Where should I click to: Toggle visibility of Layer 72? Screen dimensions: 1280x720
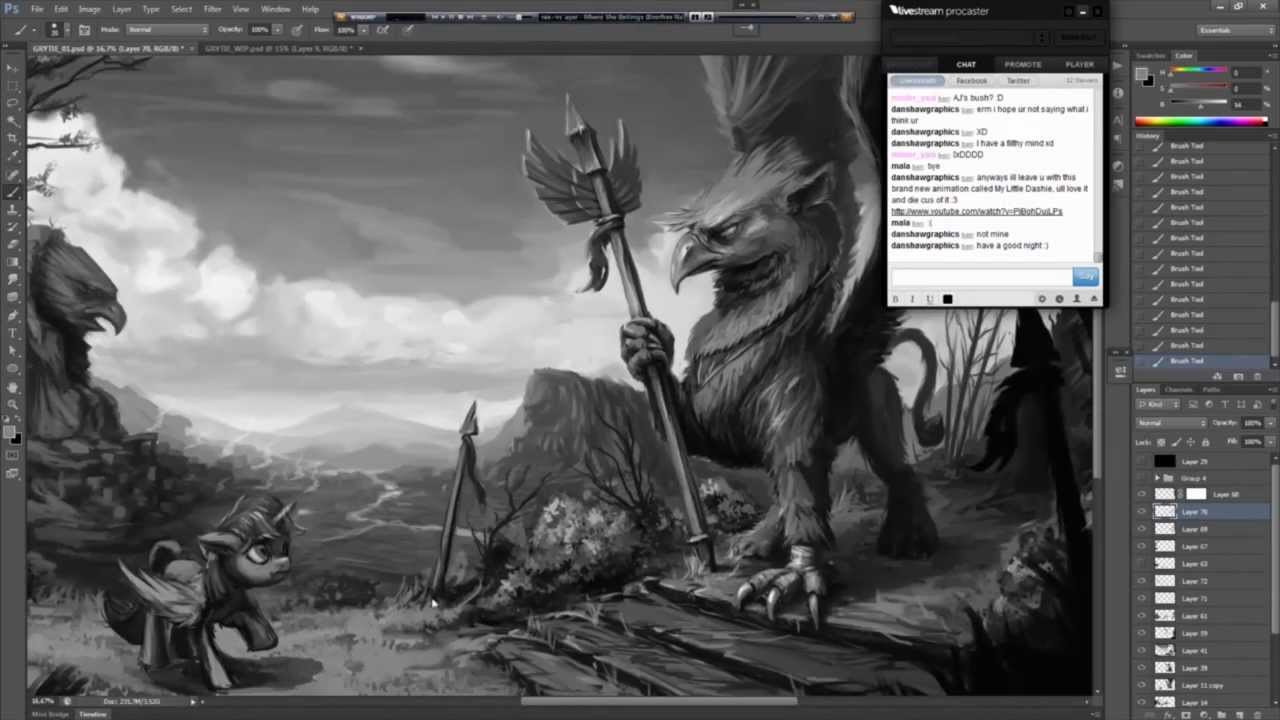pyautogui.click(x=1142, y=581)
